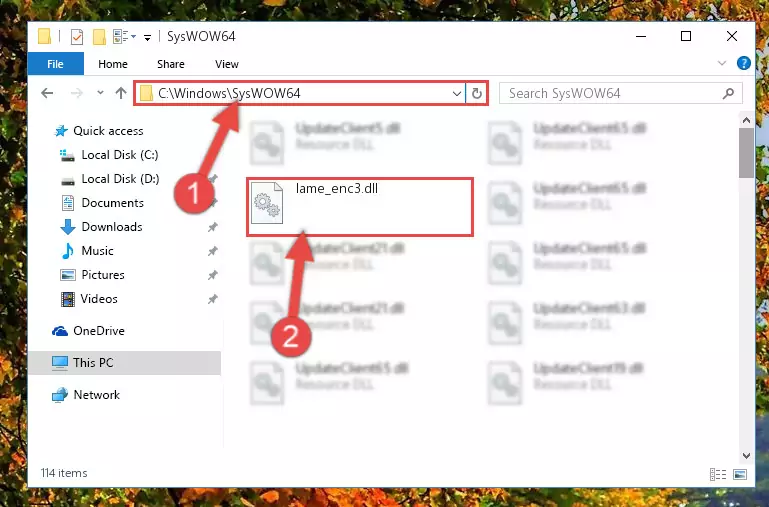Viewport: 769px width, 507px height.
Task: Click the lame_enc3.dll gear file icon
Action: 267,203
